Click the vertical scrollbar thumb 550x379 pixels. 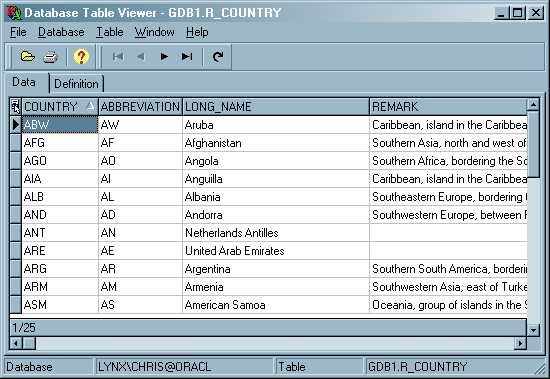click(533, 144)
